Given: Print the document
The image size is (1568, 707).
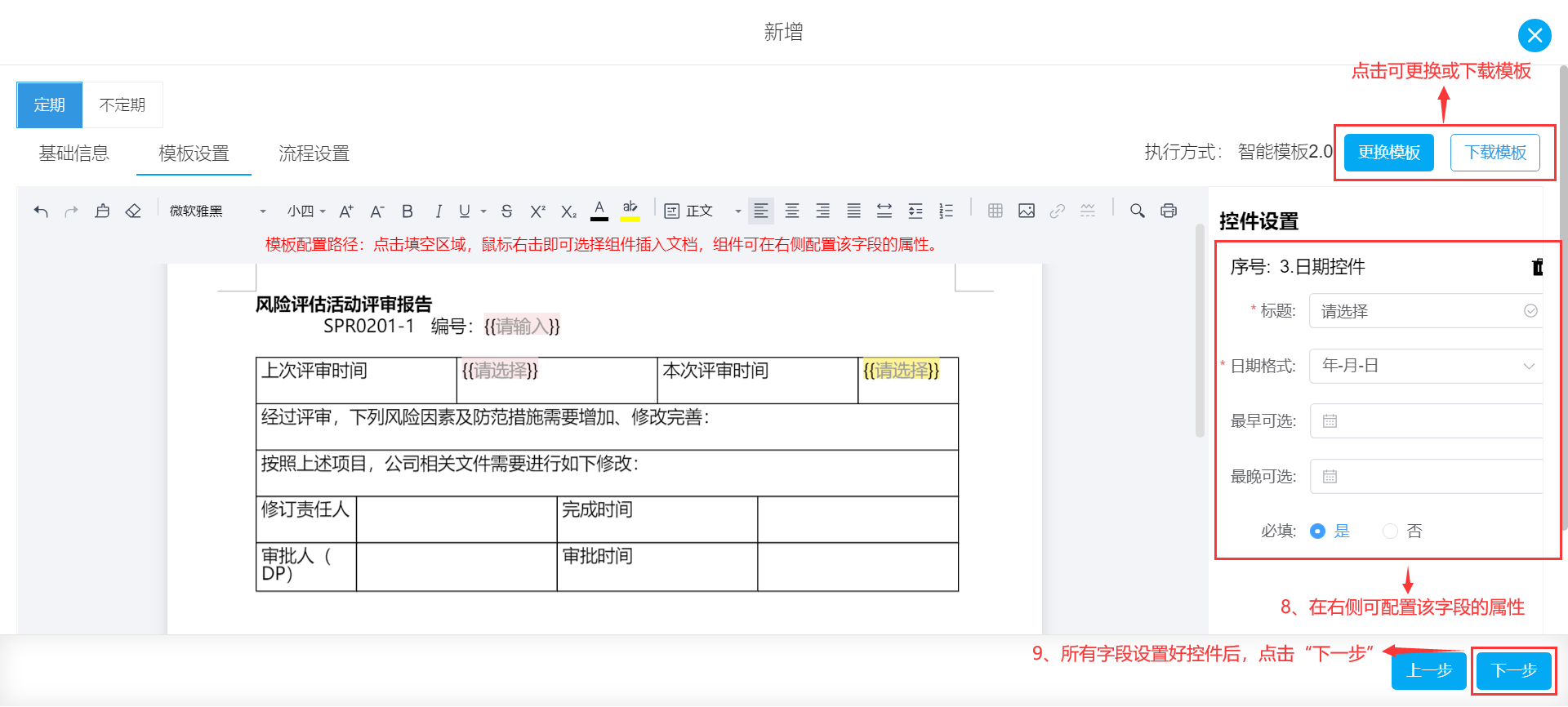Looking at the screenshot, I should (1169, 211).
